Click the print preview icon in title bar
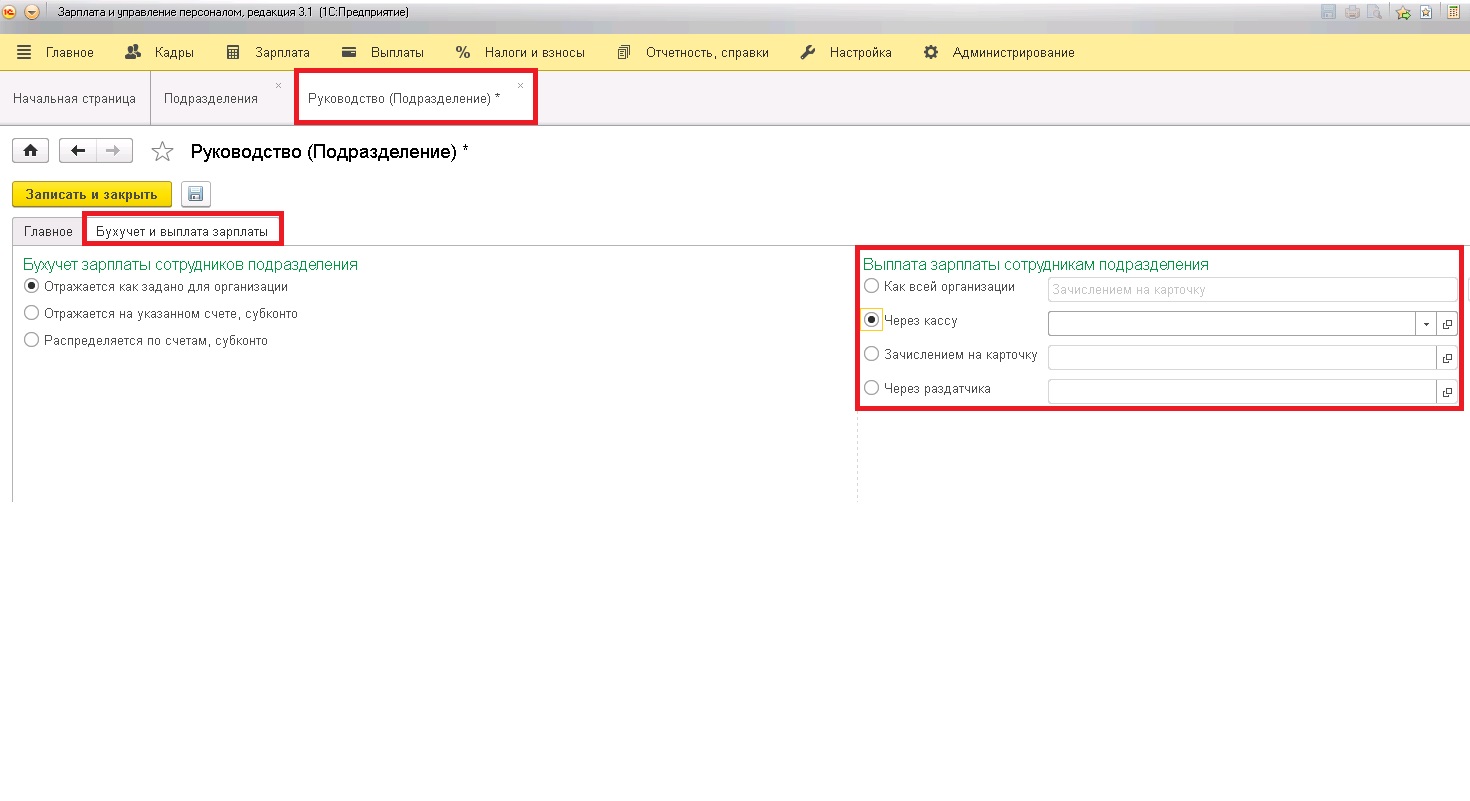1470x801 pixels. 1374,12
